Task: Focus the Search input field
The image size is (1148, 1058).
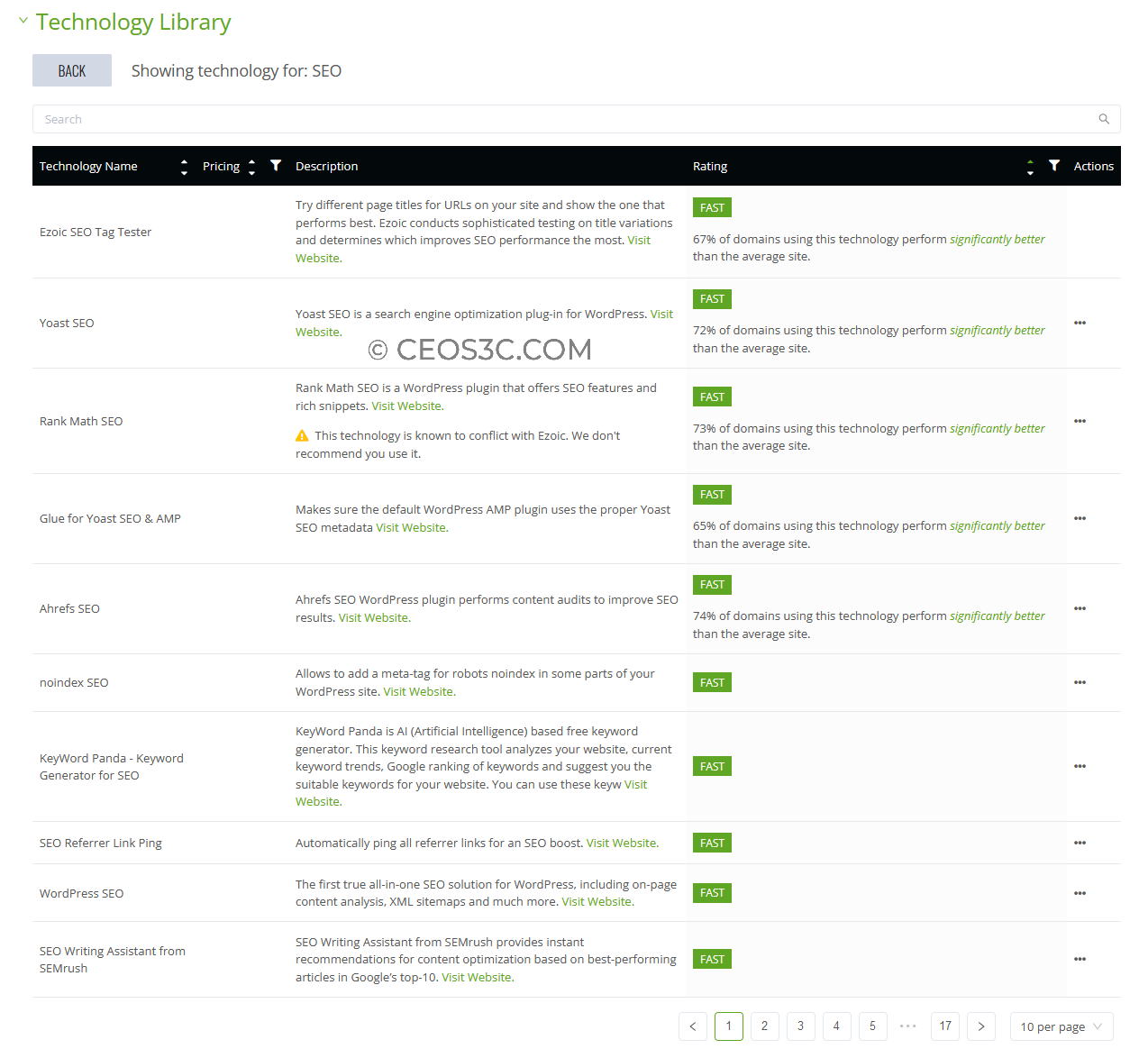Action: click(x=577, y=119)
